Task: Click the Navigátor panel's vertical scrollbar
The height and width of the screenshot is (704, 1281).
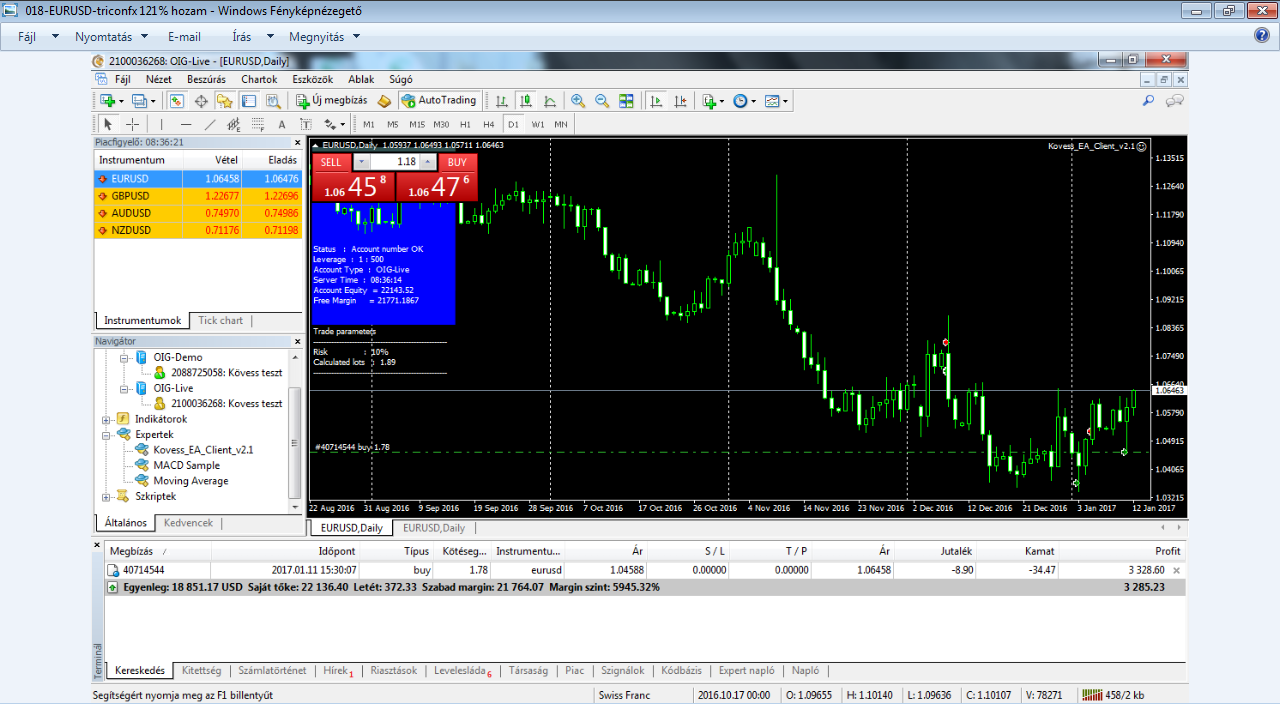Action: [294, 440]
